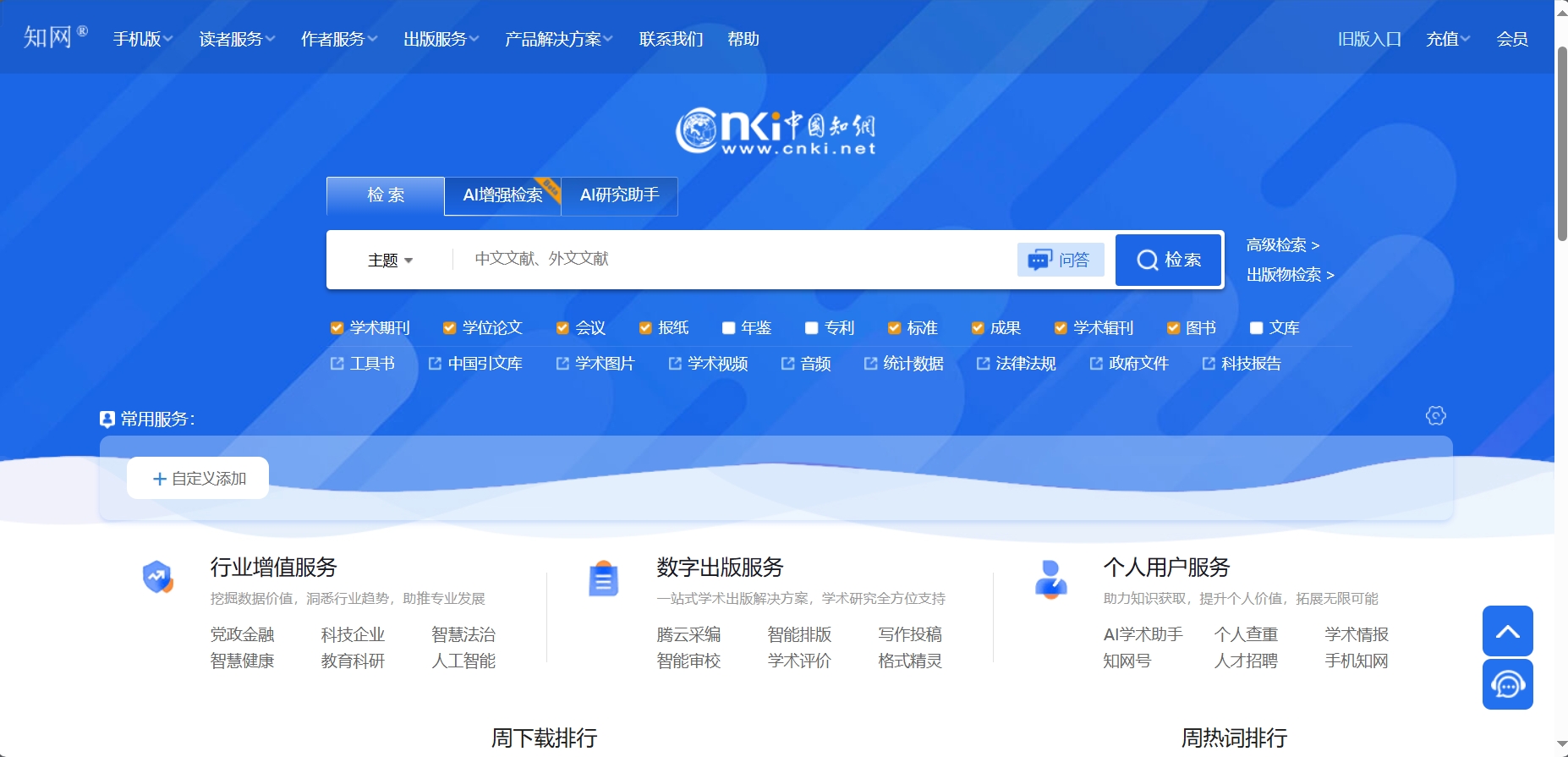Open 主题 search field dropdown
Screen dimensions: 1568x757
390,261
